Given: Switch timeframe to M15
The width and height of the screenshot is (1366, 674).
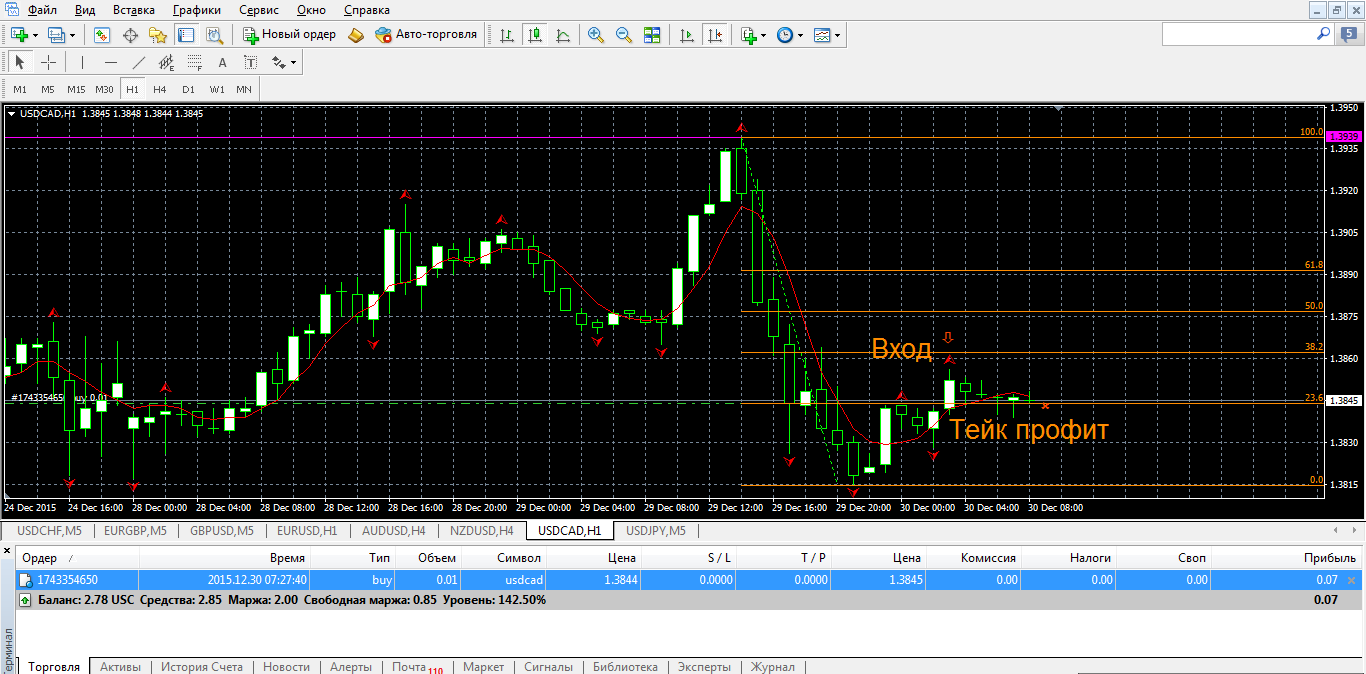Looking at the screenshot, I should tap(76, 89).
